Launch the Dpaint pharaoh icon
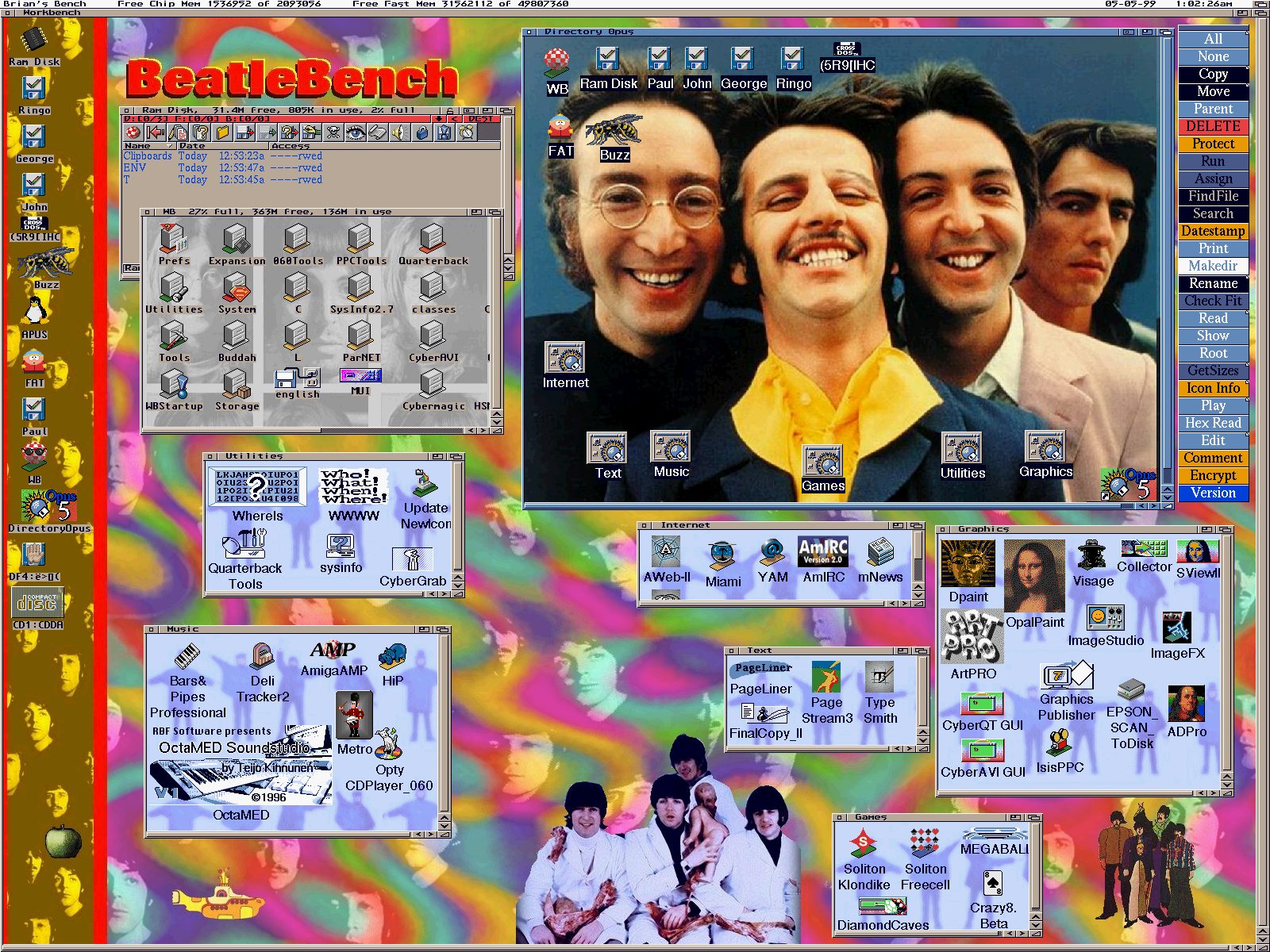Image resolution: width=1270 pixels, height=952 pixels. coord(968,565)
